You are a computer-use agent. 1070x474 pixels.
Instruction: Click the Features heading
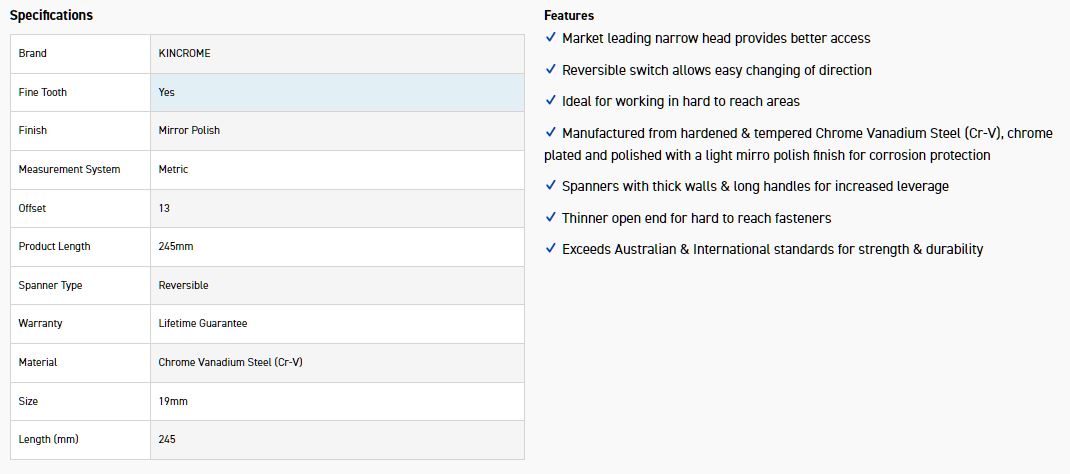click(569, 15)
